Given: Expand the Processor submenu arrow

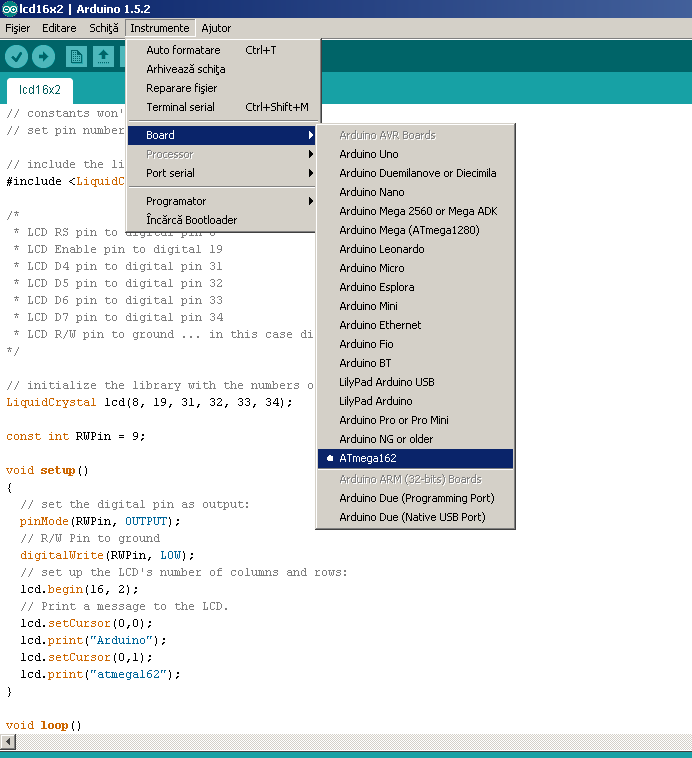Looking at the screenshot, I should pyautogui.click(x=311, y=154).
